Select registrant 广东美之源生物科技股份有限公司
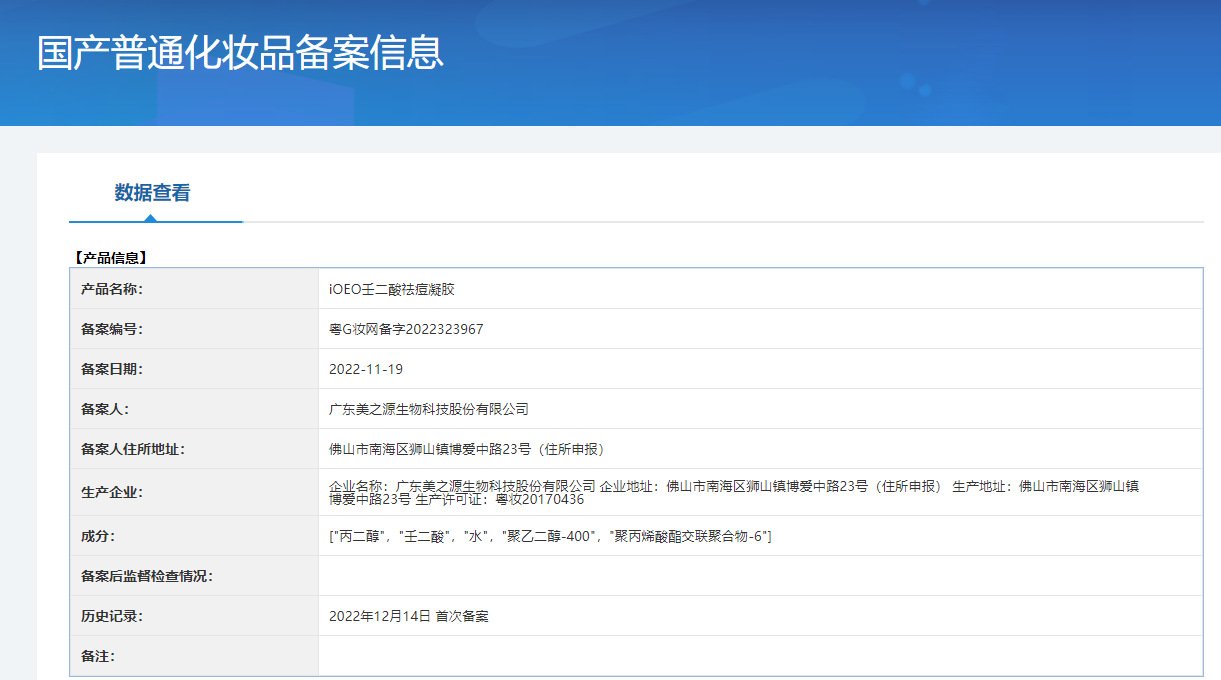The width and height of the screenshot is (1221, 680). (x=428, y=409)
